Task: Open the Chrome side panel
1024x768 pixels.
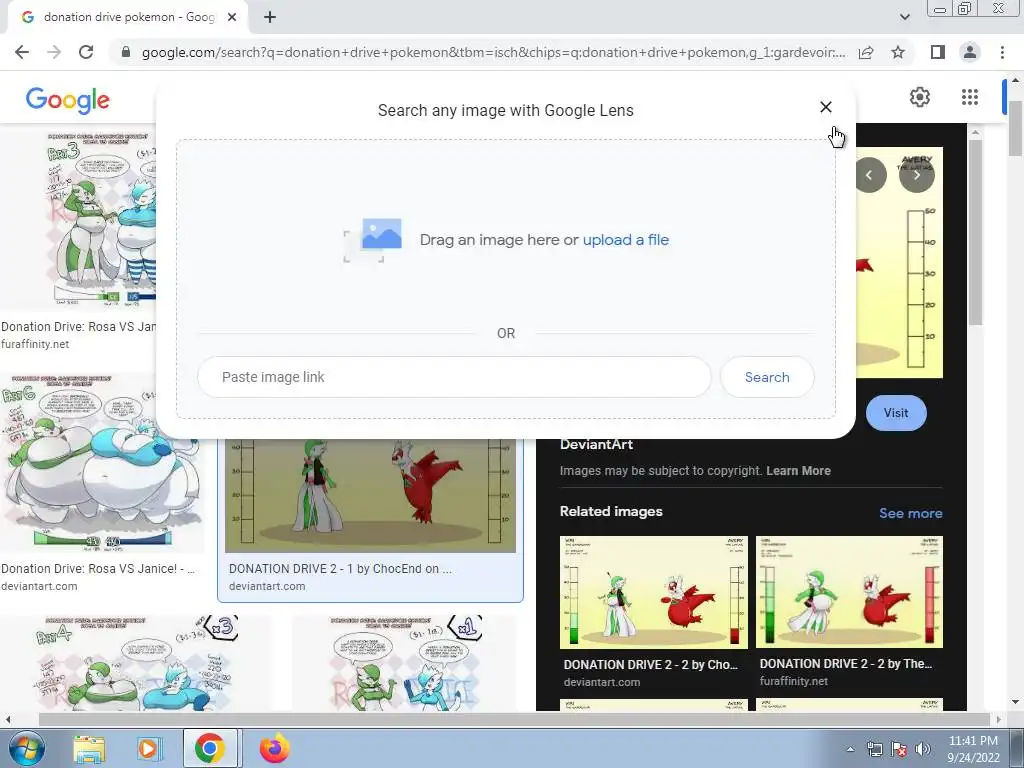Action: [x=938, y=52]
